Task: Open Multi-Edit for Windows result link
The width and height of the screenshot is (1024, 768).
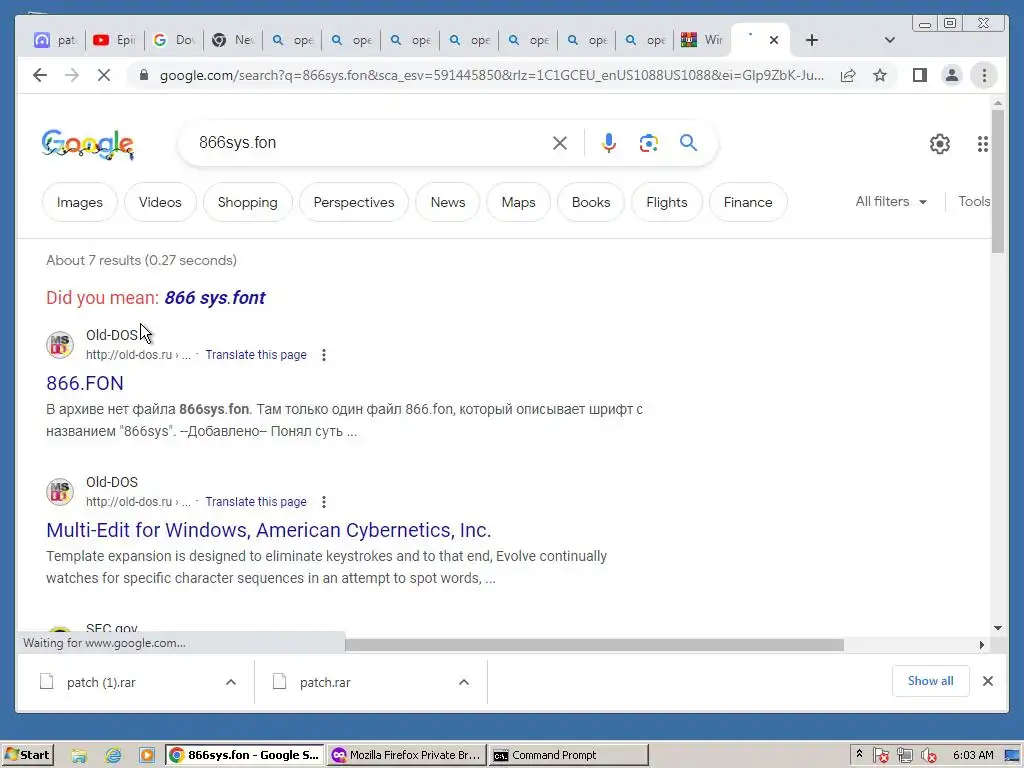Action: (x=268, y=530)
